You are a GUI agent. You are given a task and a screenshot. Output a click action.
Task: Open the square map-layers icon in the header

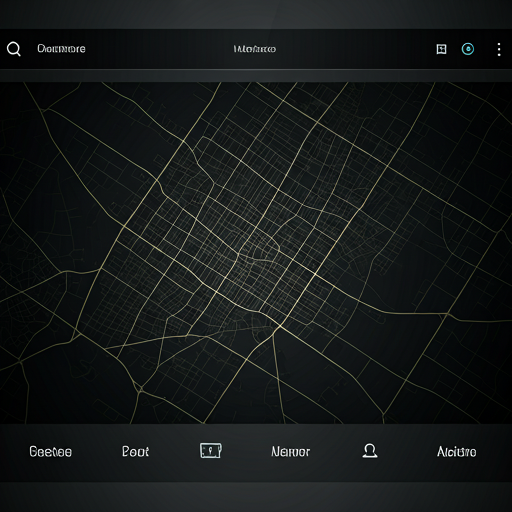(x=441, y=49)
